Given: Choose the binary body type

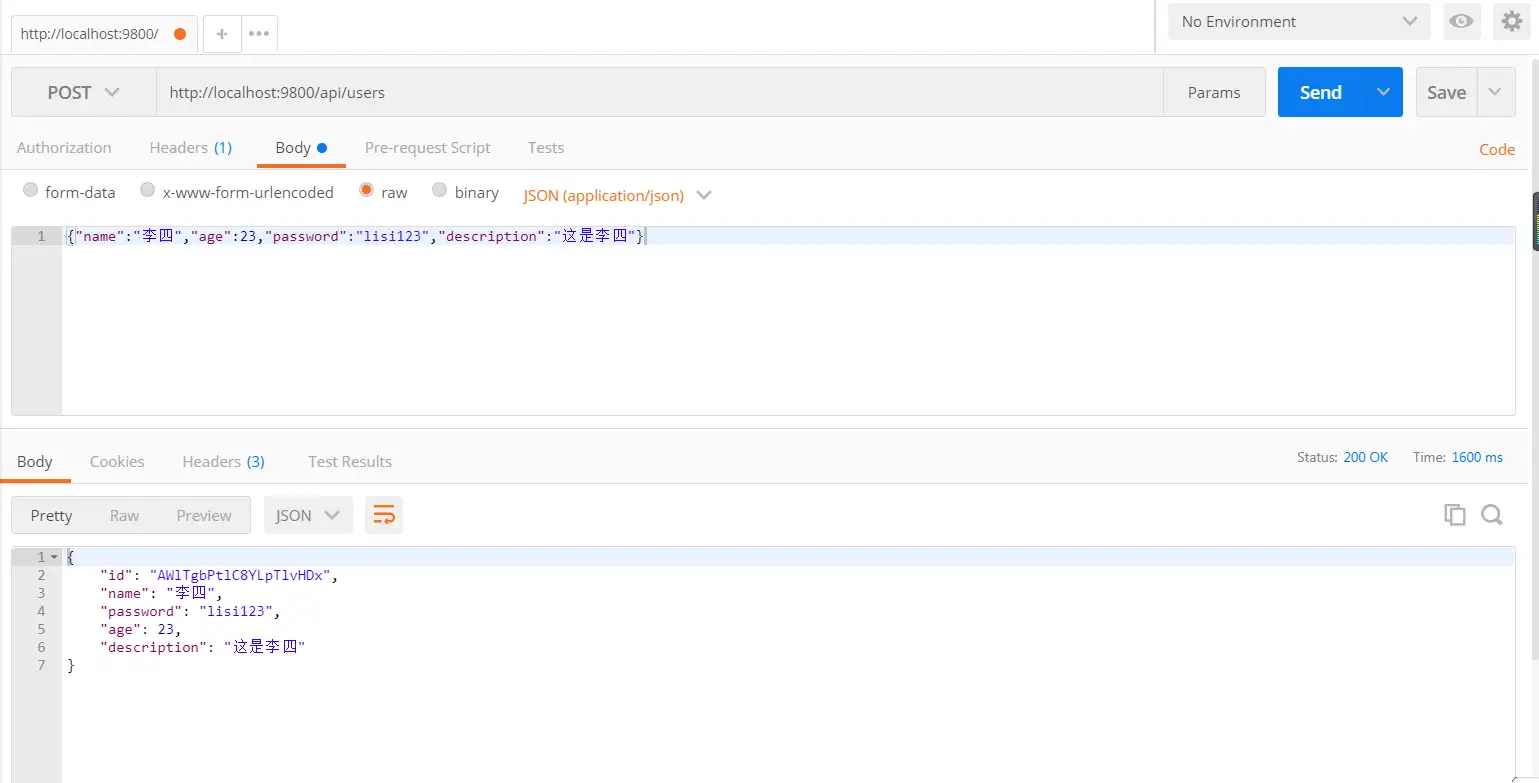Looking at the screenshot, I should point(440,190).
